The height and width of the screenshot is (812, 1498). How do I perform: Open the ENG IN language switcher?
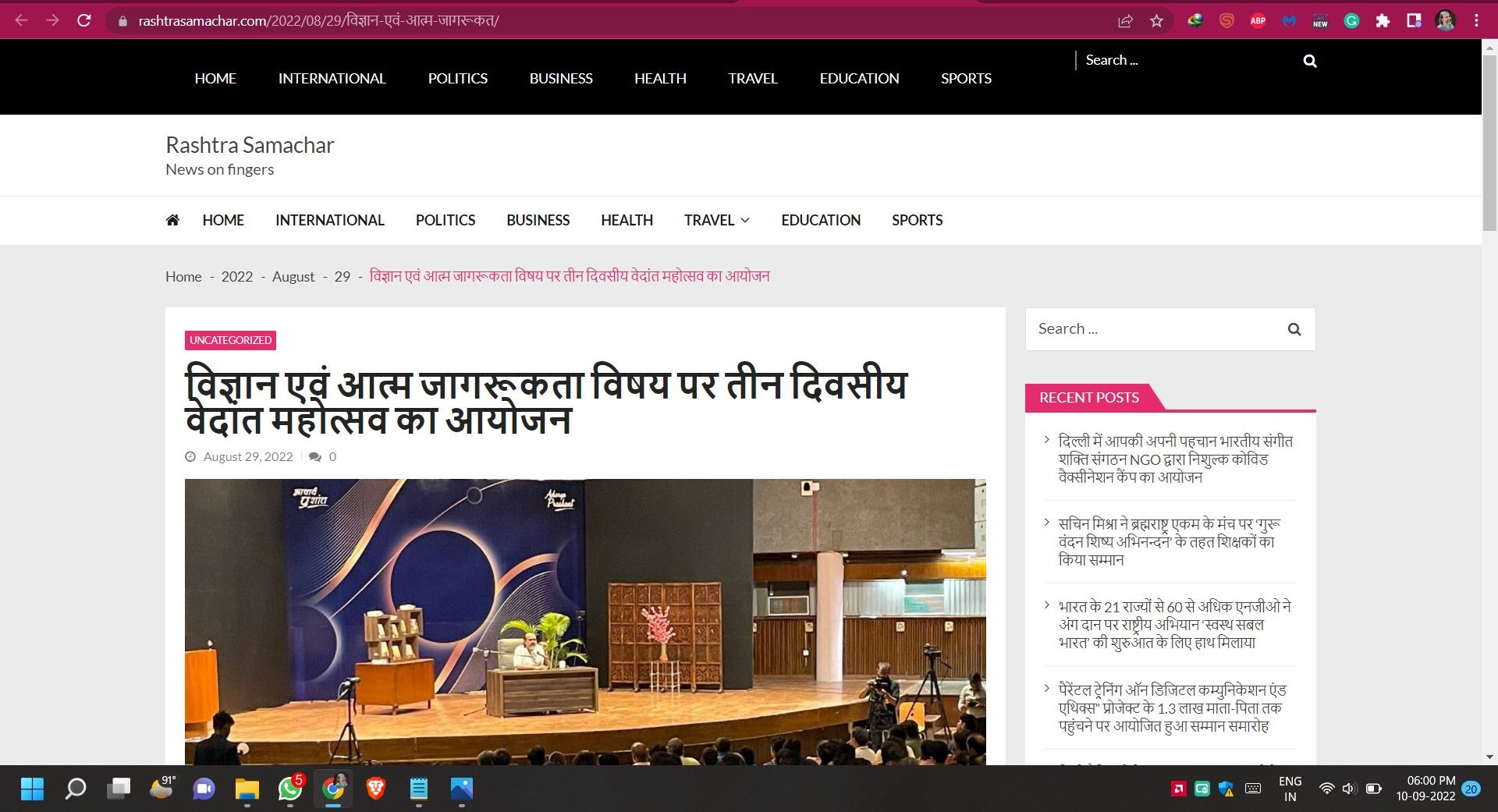click(1290, 789)
